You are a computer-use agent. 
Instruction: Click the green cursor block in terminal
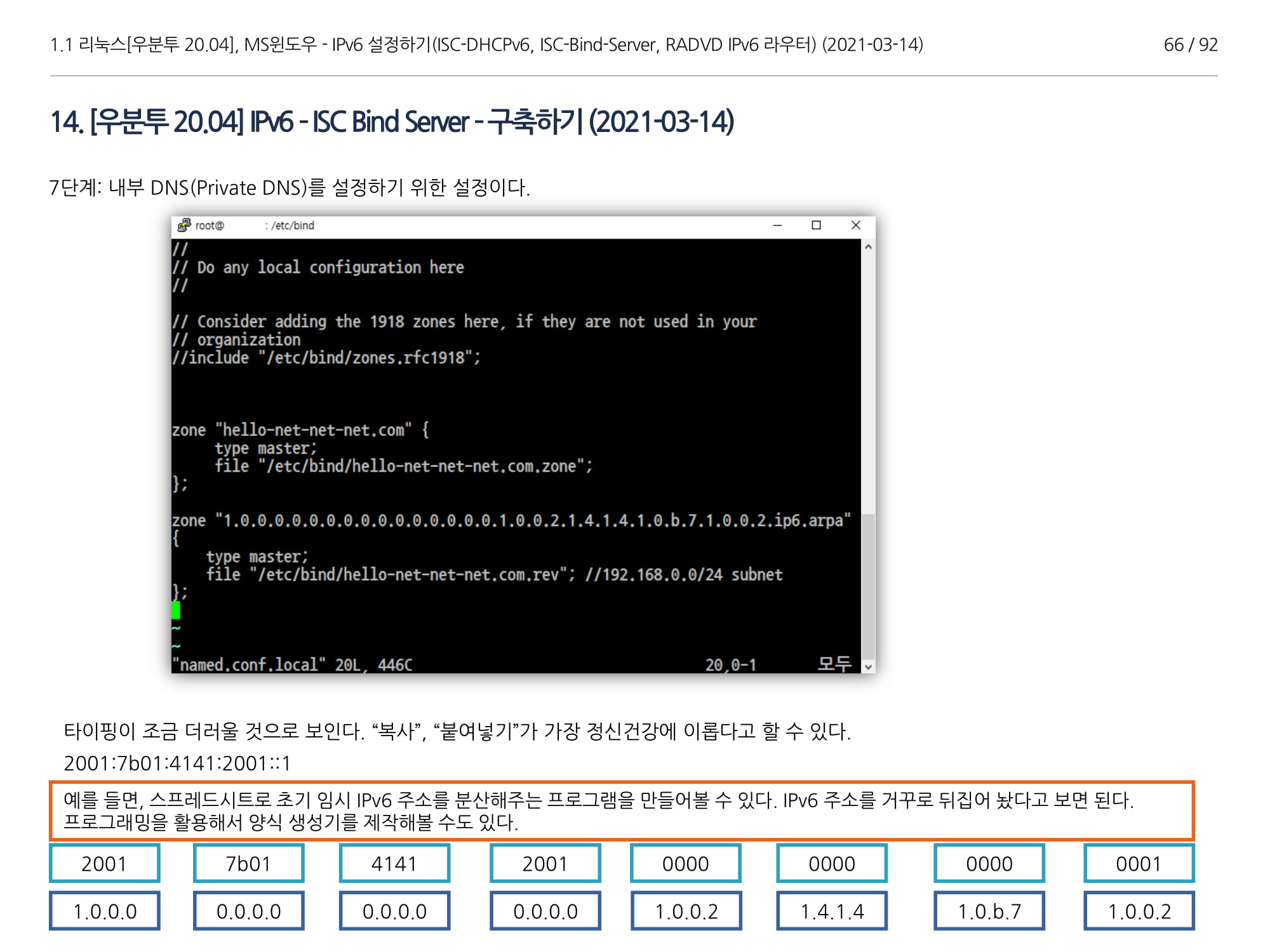point(176,610)
